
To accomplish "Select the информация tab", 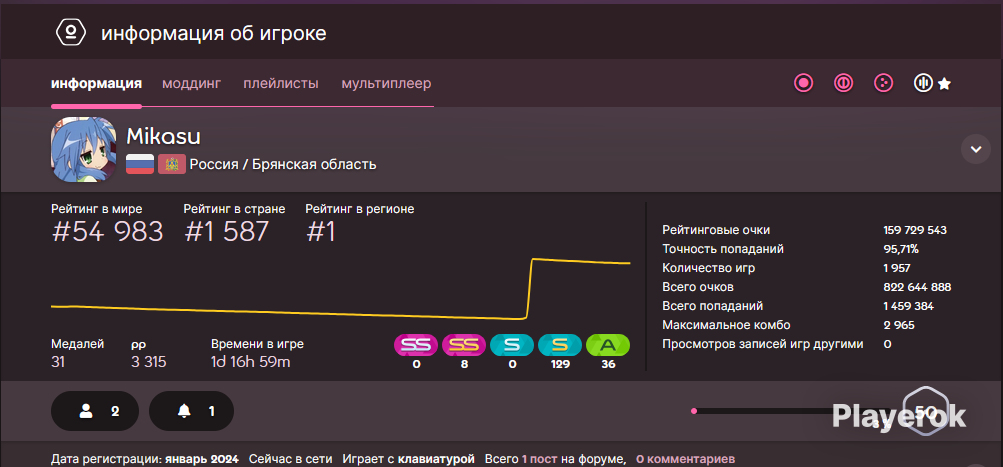I will tap(97, 83).
